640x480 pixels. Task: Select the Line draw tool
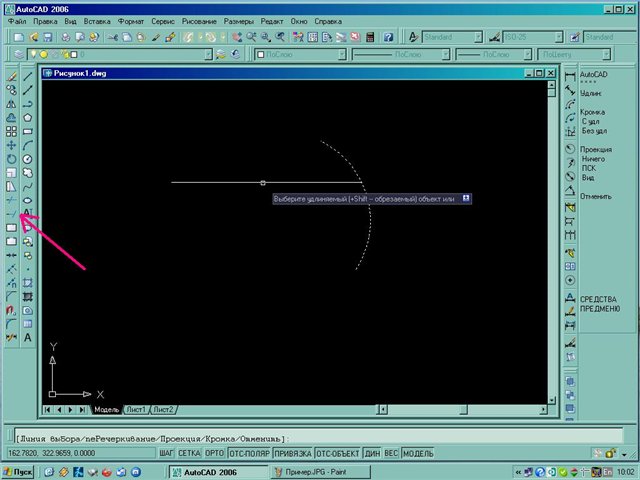(27, 76)
